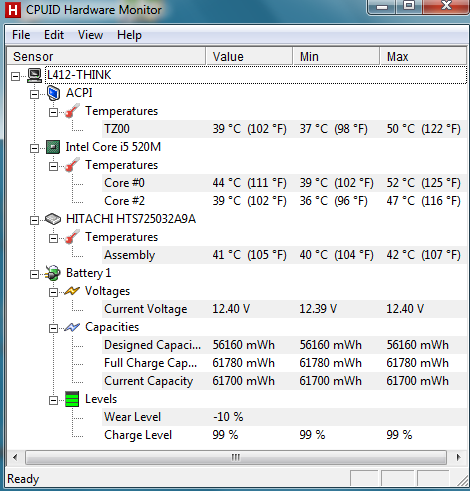Select the HITACHI hard drive icon
The width and height of the screenshot is (470, 491).
click(53, 219)
